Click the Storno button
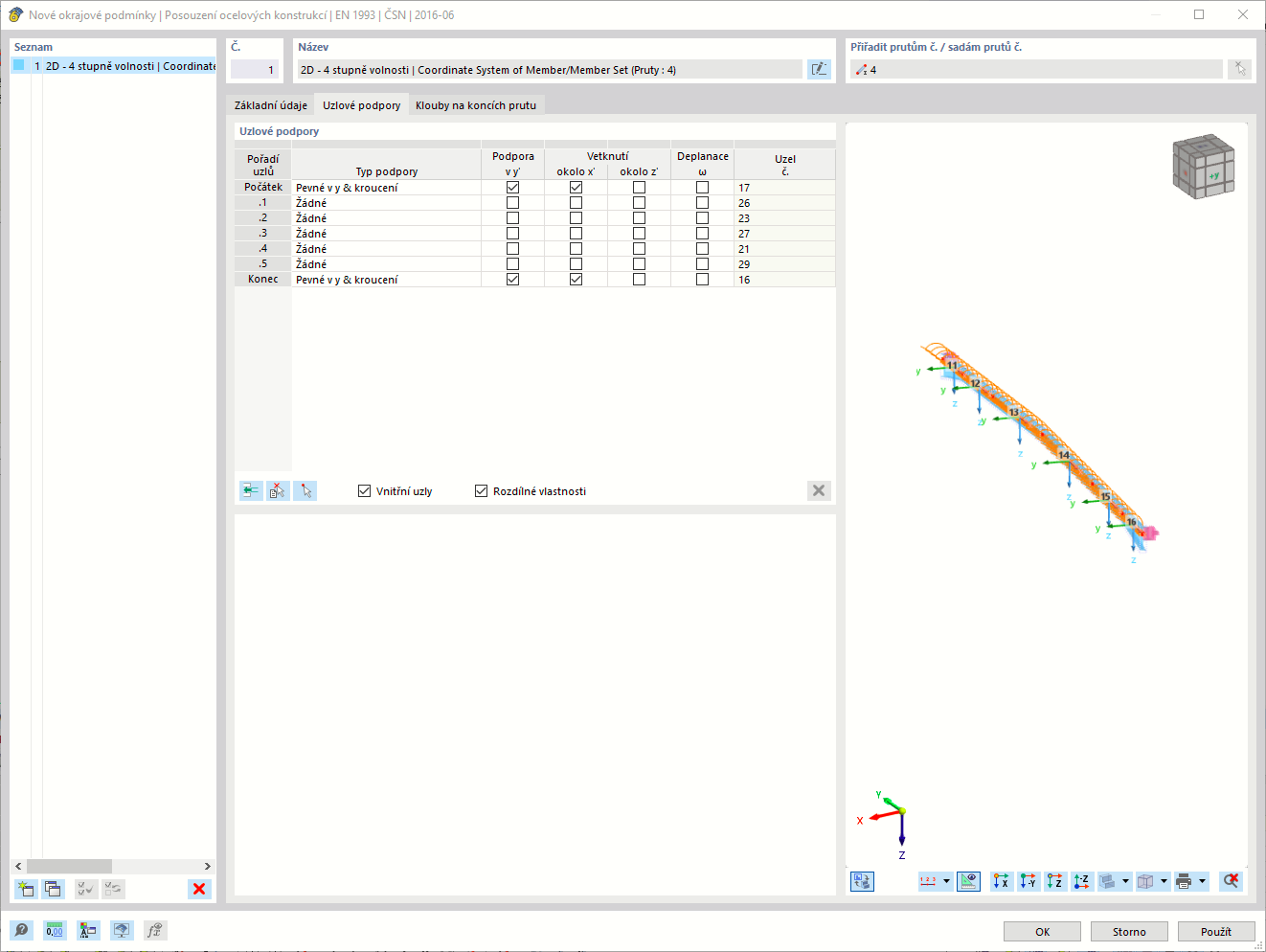The height and width of the screenshot is (952, 1266). (x=1129, y=931)
